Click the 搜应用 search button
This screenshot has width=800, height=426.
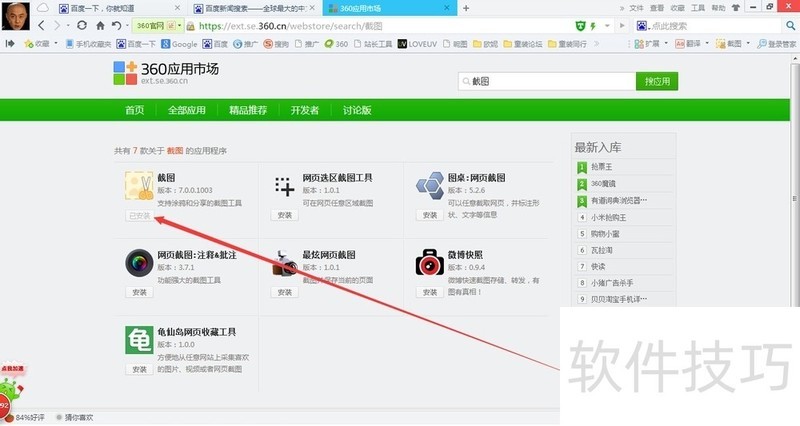pyautogui.click(x=657, y=81)
